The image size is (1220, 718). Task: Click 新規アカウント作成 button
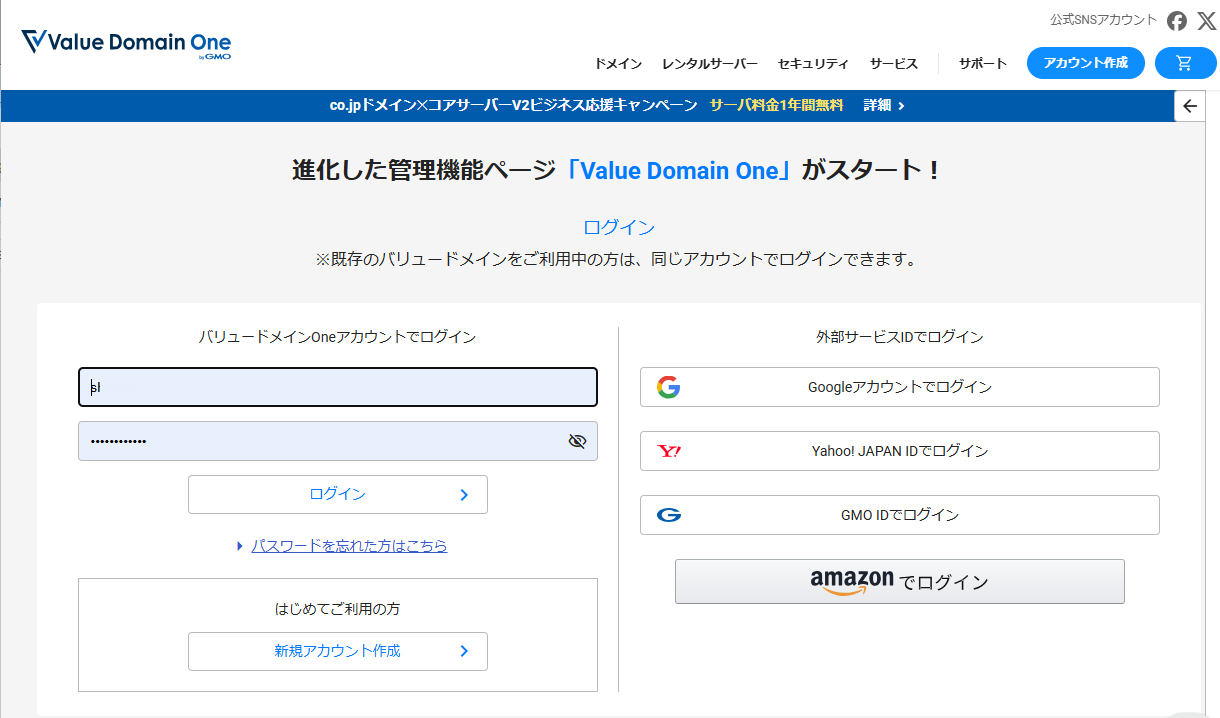coord(338,651)
